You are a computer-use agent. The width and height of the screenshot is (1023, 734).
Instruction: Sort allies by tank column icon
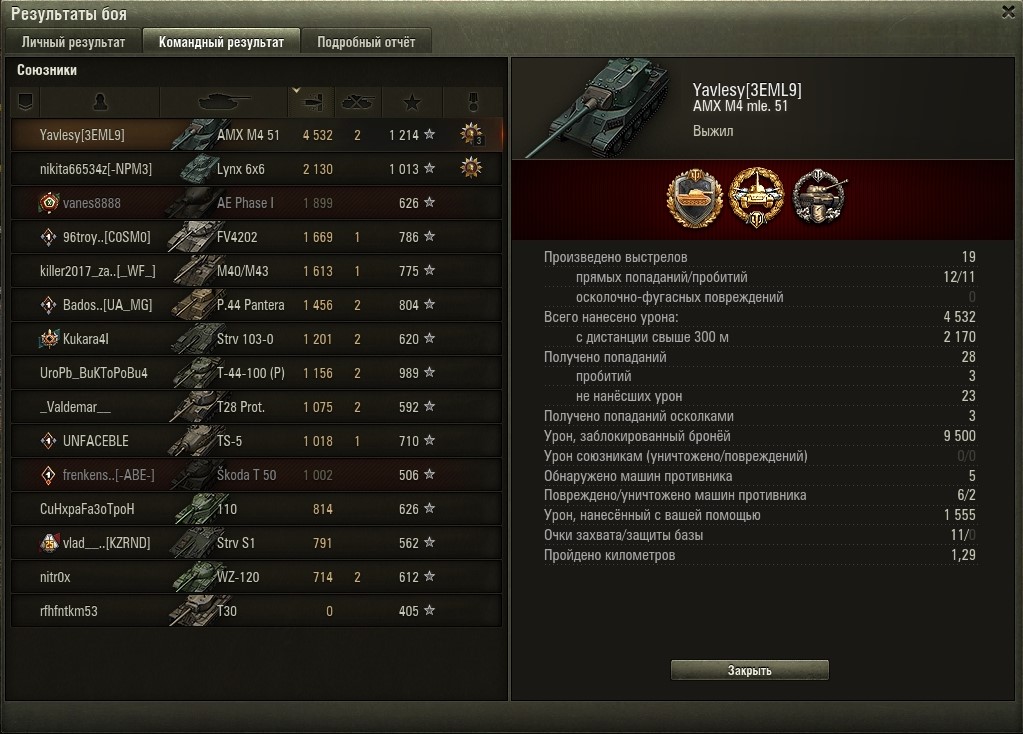[x=224, y=102]
